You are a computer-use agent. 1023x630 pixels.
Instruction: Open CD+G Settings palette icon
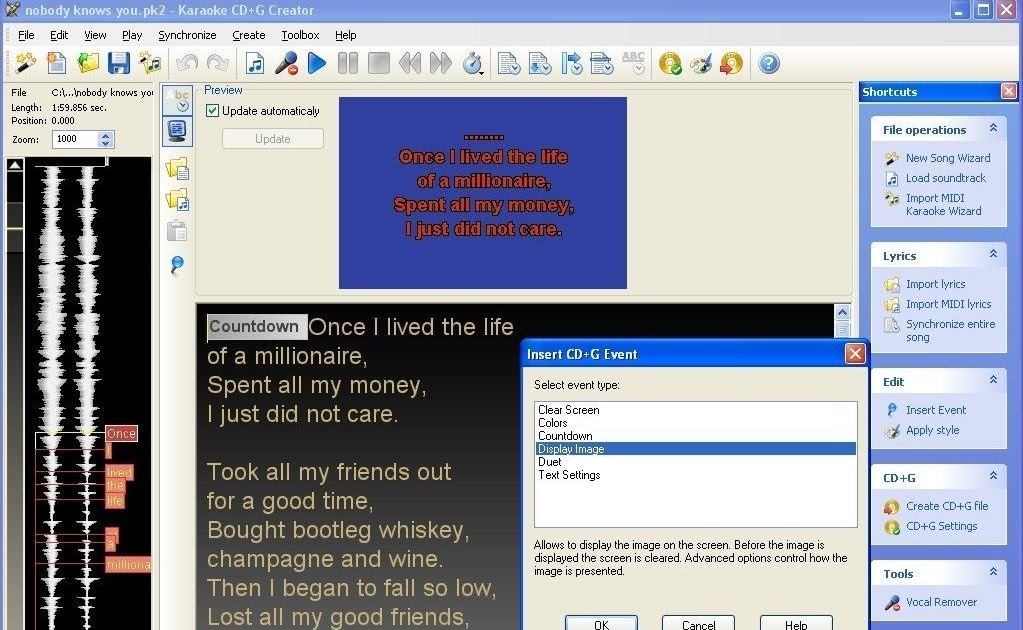pos(699,62)
